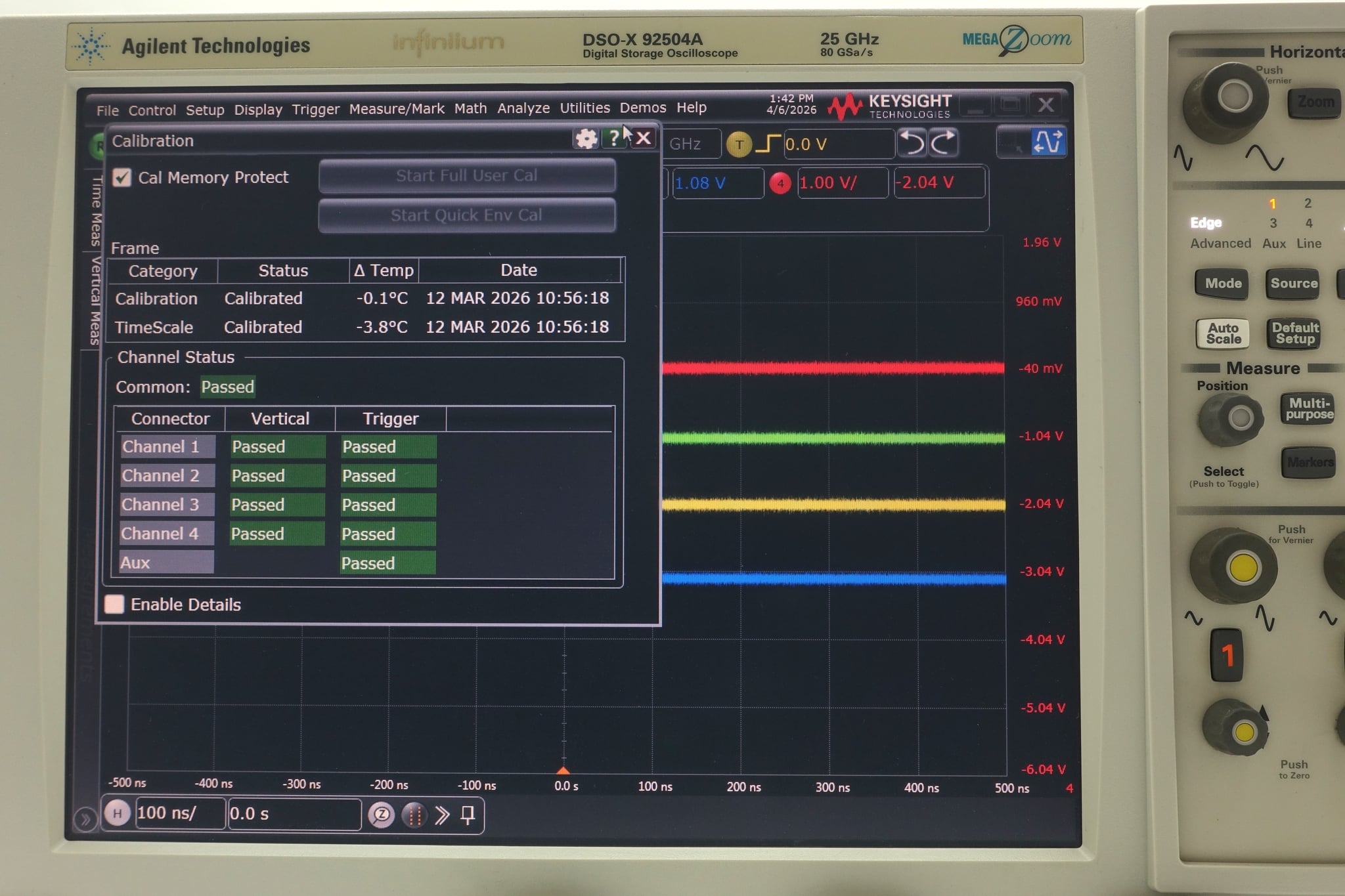Open the Trigger menu
Viewport: 1345px width, 896px height.
pyautogui.click(x=315, y=109)
